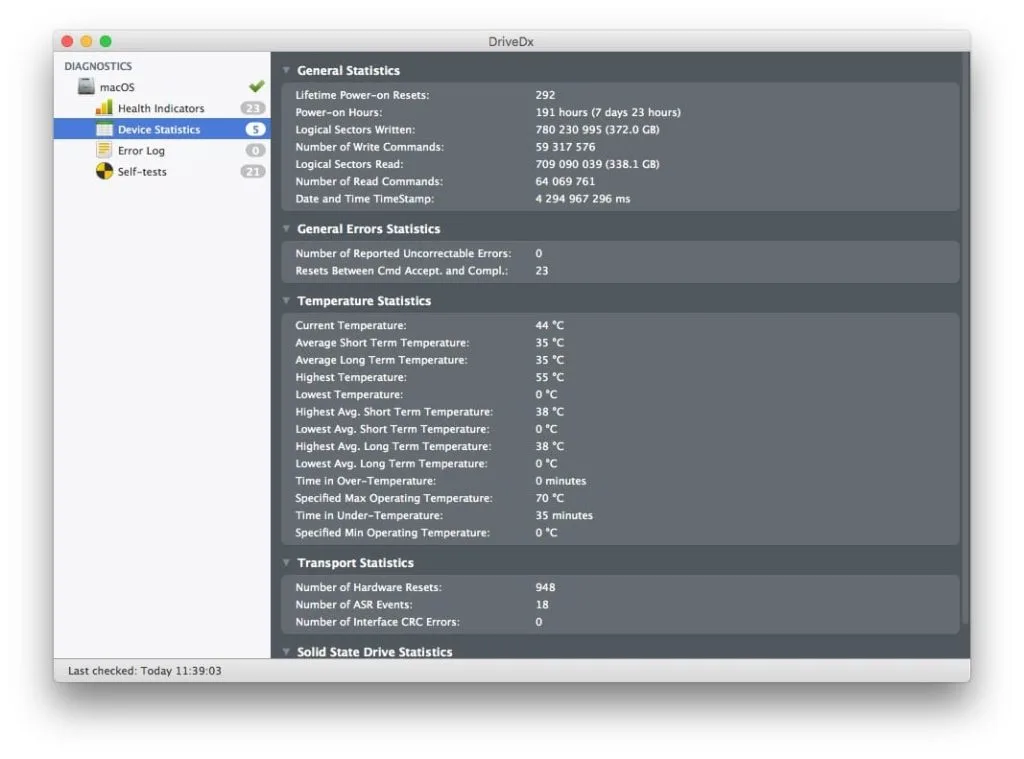Click the Average Long Term Temperature row
This screenshot has width=1024, height=759.
coord(620,360)
